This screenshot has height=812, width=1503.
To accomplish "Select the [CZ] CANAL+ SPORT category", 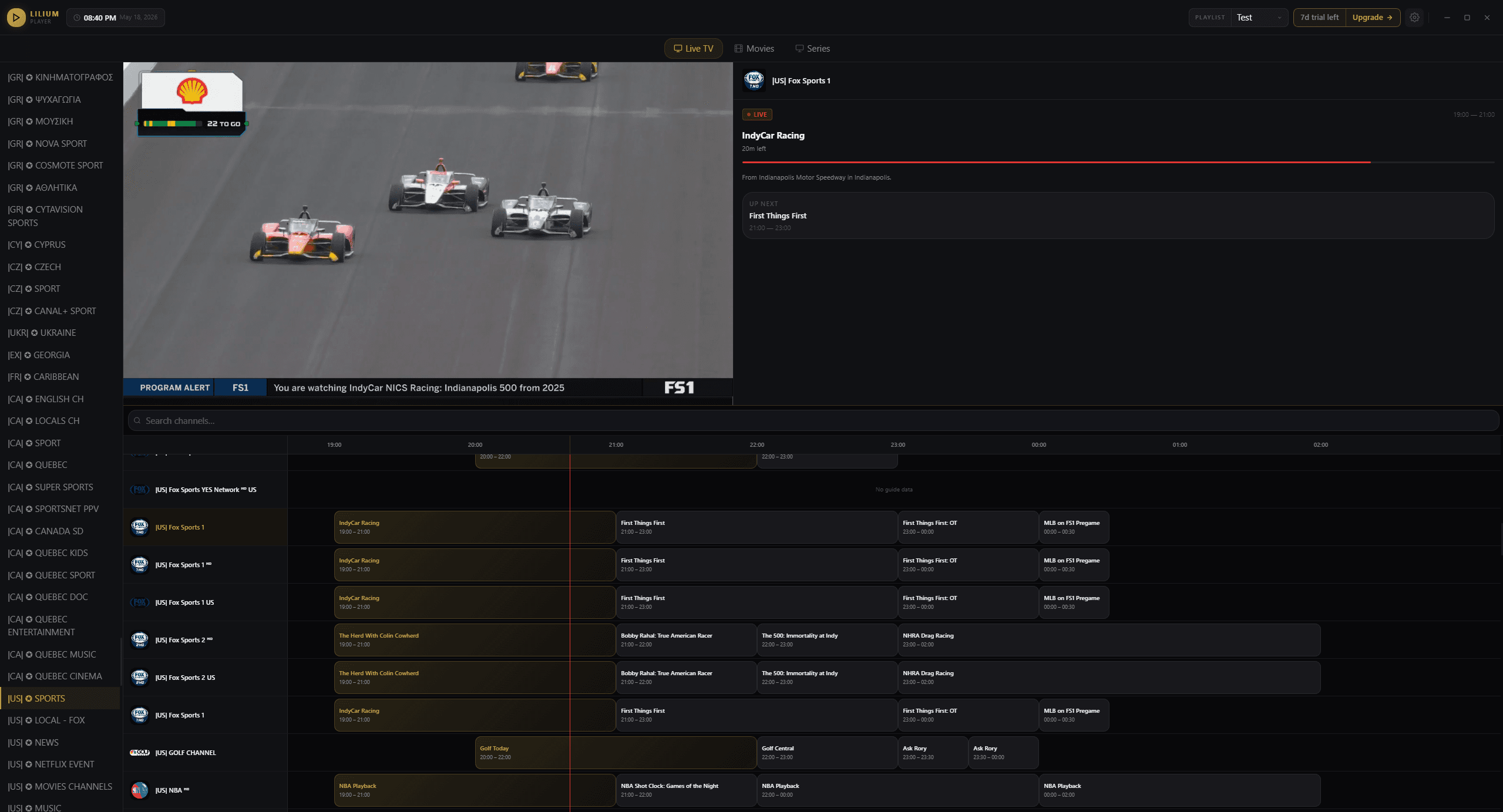I will click(x=60, y=311).
